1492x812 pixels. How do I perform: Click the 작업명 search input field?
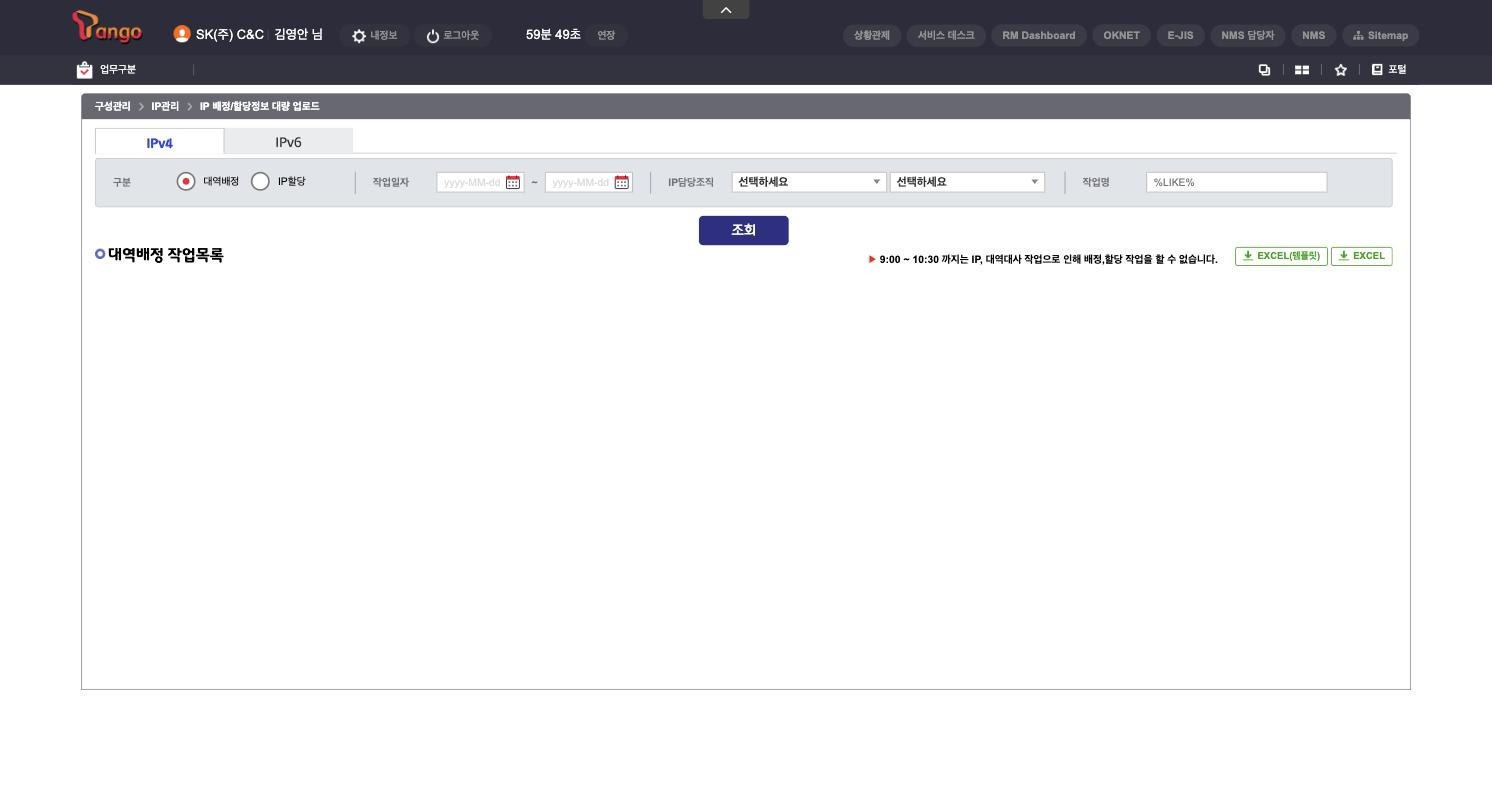click(x=1237, y=182)
